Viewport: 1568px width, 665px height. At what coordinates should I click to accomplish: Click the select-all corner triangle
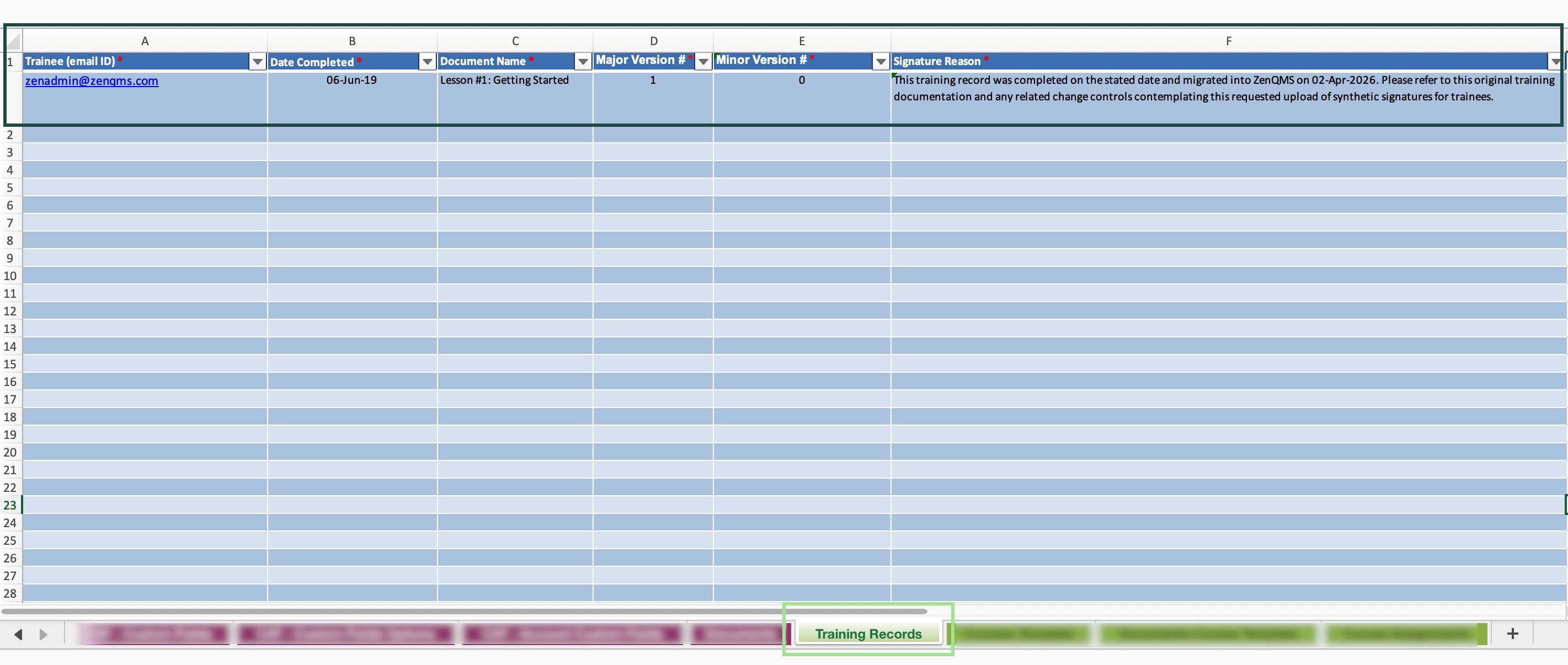(13, 41)
